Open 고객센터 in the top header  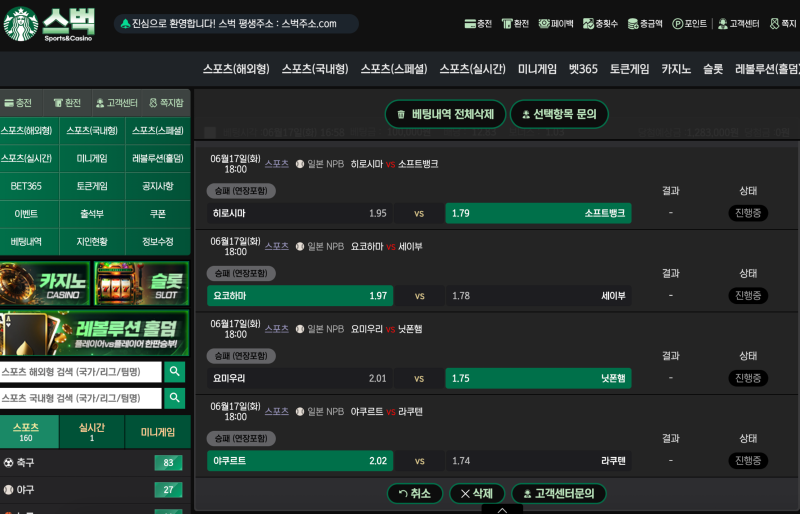(739, 23)
